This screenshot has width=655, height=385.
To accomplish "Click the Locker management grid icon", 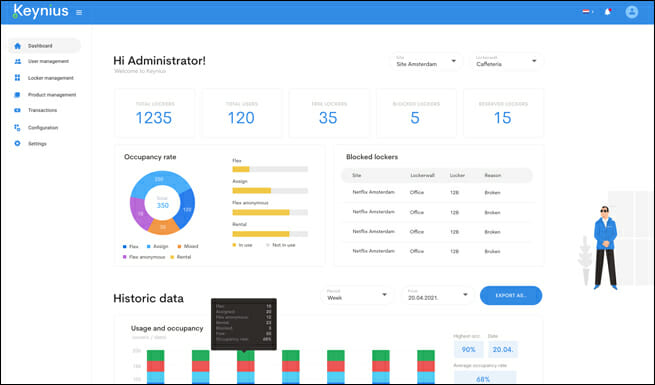I will (17, 78).
